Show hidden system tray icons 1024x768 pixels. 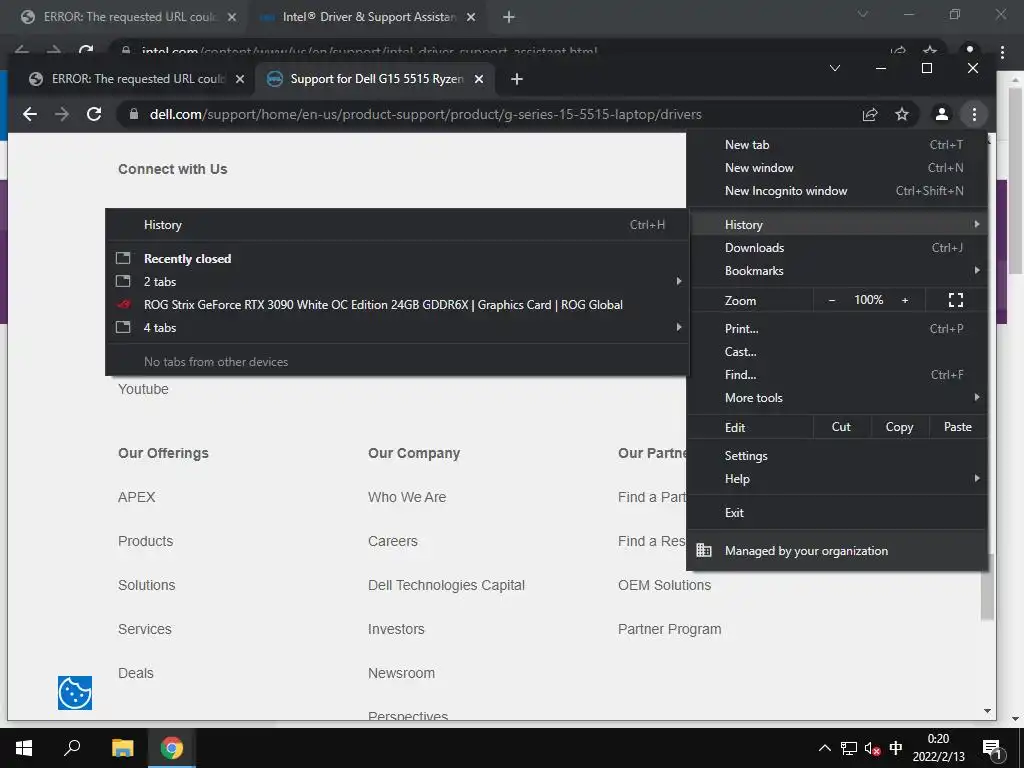point(825,748)
